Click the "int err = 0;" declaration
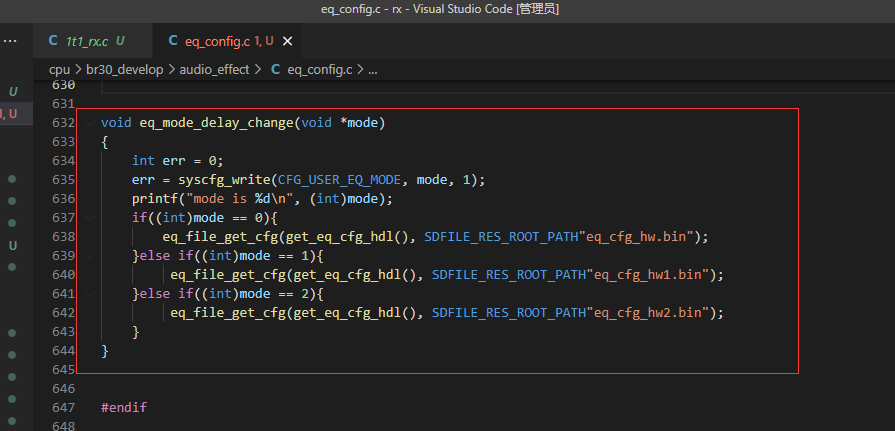 click(x=178, y=160)
